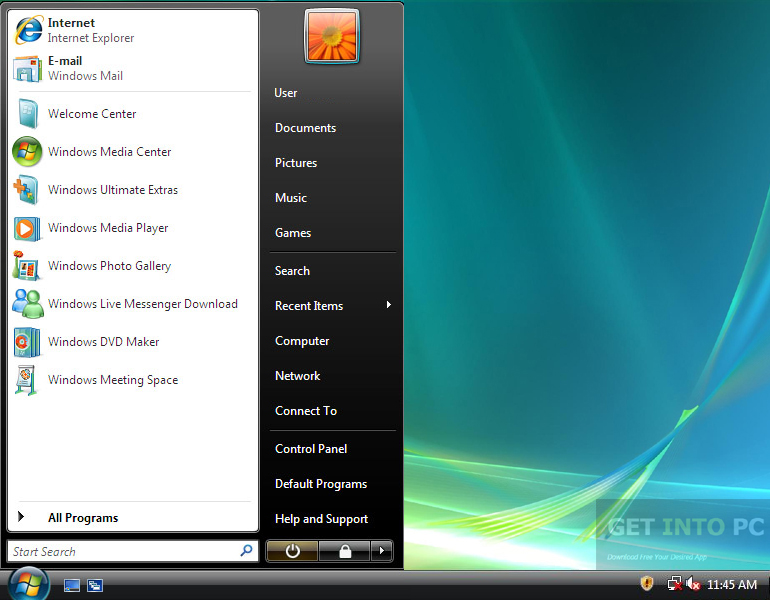Expand the shutdown options arrow
This screenshot has width=770, height=600.
[x=382, y=551]
